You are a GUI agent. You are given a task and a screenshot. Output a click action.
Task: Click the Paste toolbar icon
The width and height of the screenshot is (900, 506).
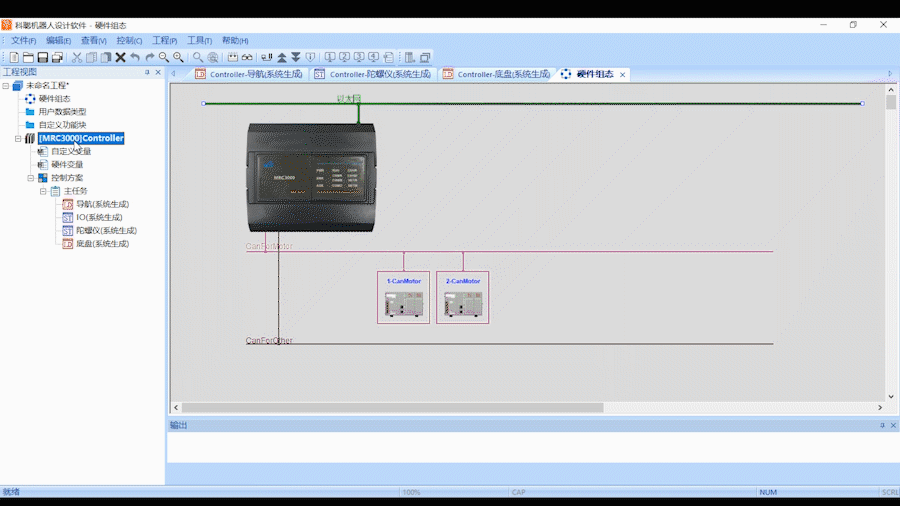(x=106, y=57)
